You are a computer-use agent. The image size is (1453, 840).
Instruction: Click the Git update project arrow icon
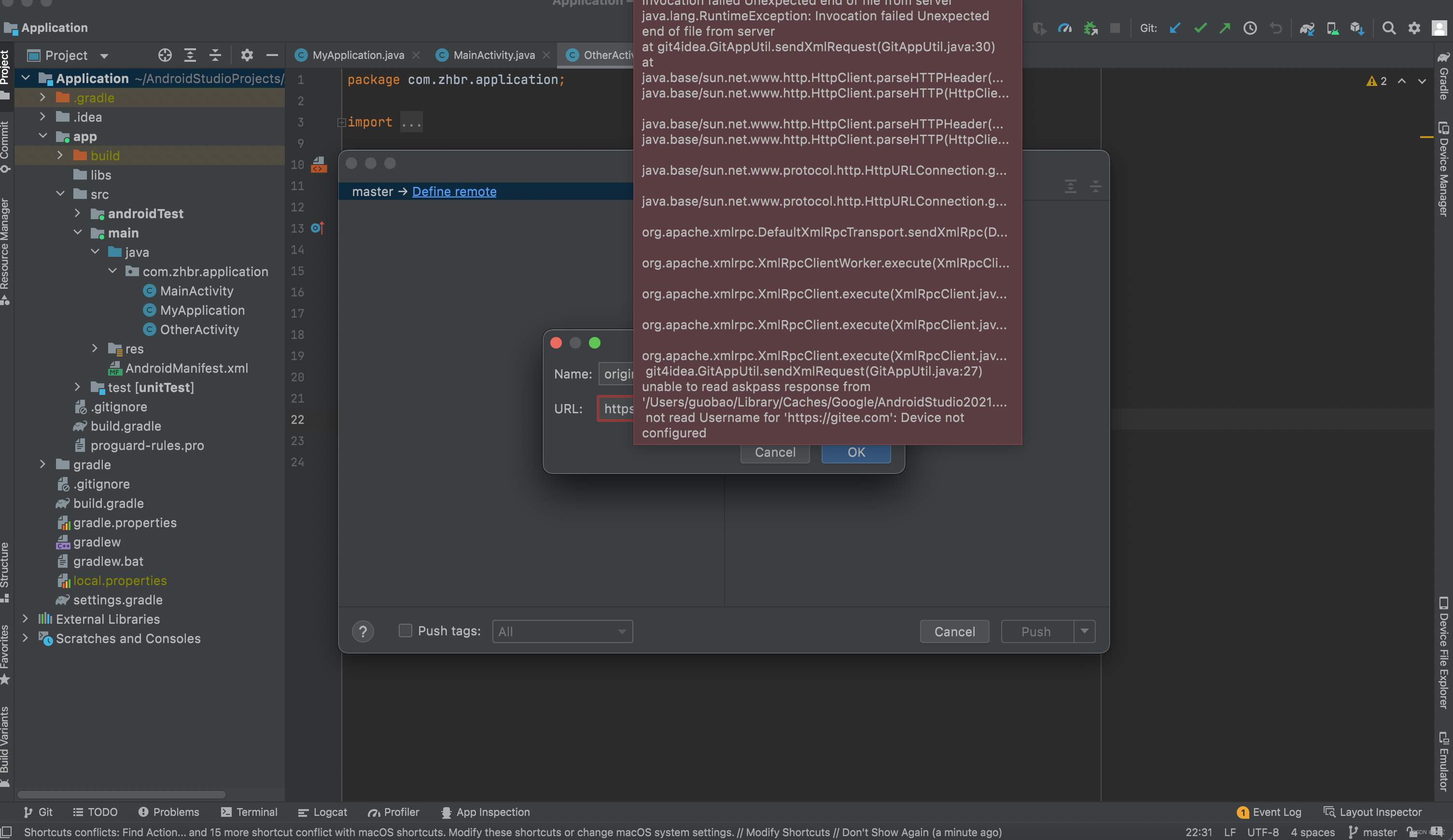click(1174, 28)
